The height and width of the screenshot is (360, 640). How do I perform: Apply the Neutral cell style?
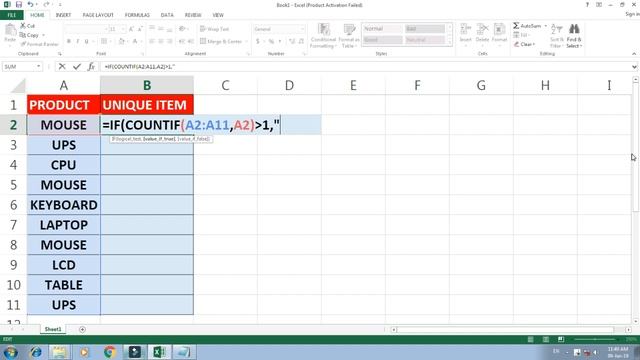(425, 40)
